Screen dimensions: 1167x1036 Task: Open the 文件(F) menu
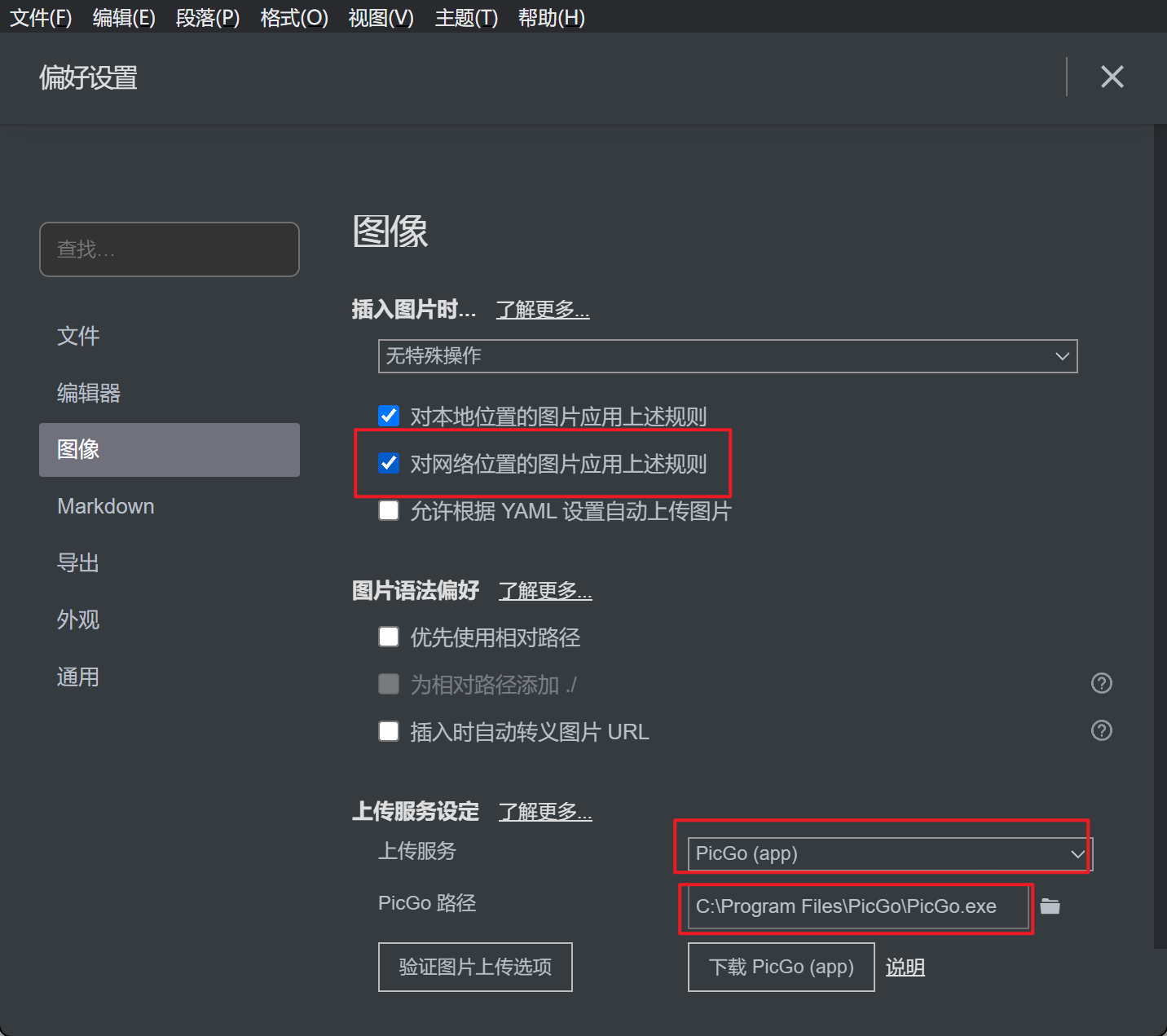[x=41, y=17]
